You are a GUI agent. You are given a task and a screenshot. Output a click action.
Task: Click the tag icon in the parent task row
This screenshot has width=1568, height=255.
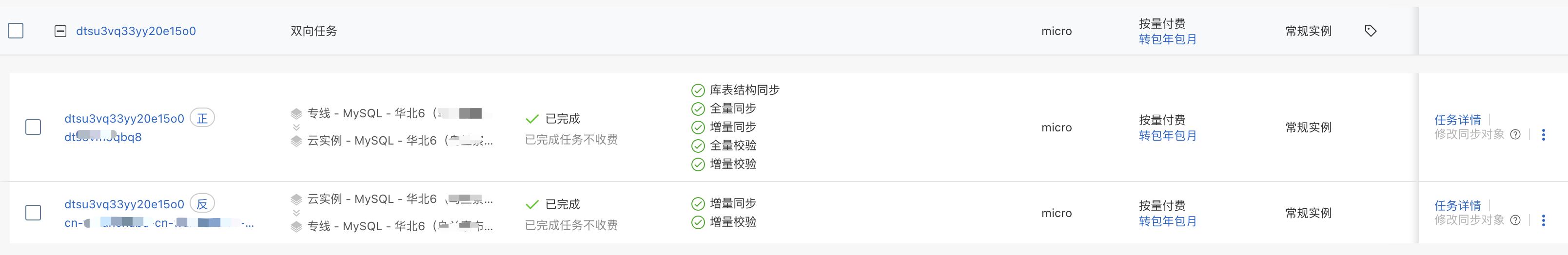pyautogui.click(x=1370, y=31)
